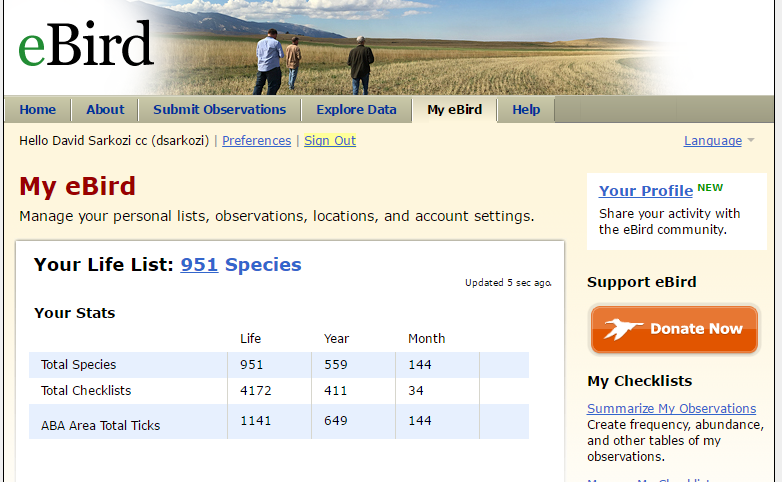
Task: Open Summarize My Observations link
Action: click(x=671, y=408)
